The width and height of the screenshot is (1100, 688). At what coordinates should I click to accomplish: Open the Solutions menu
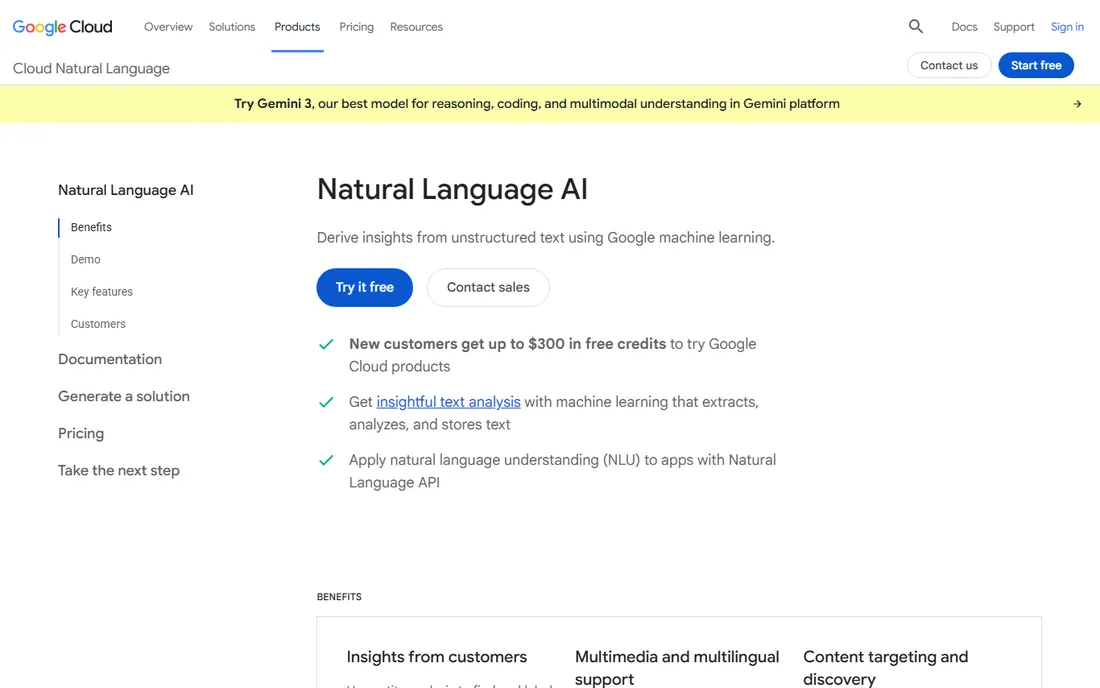tap(232, 27)
